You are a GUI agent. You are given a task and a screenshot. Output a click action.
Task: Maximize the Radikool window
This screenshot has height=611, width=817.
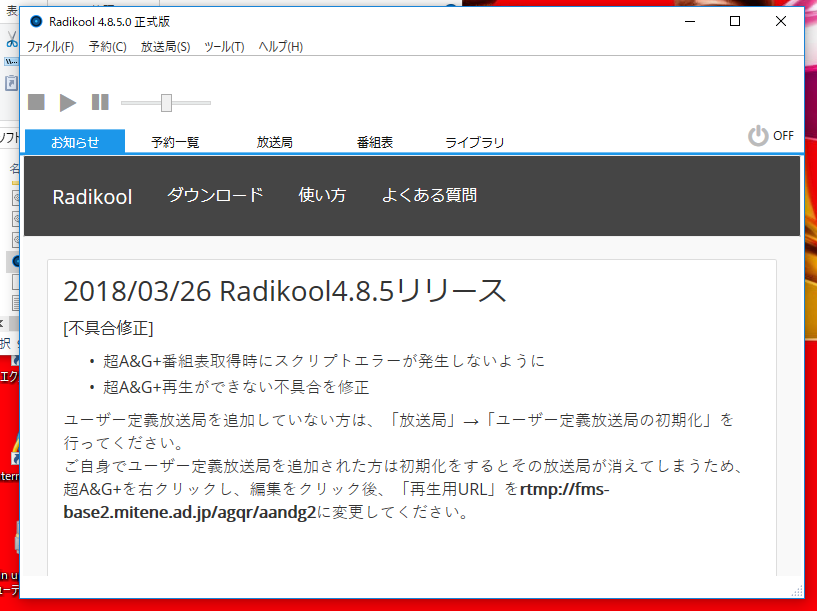coord(735,21)
